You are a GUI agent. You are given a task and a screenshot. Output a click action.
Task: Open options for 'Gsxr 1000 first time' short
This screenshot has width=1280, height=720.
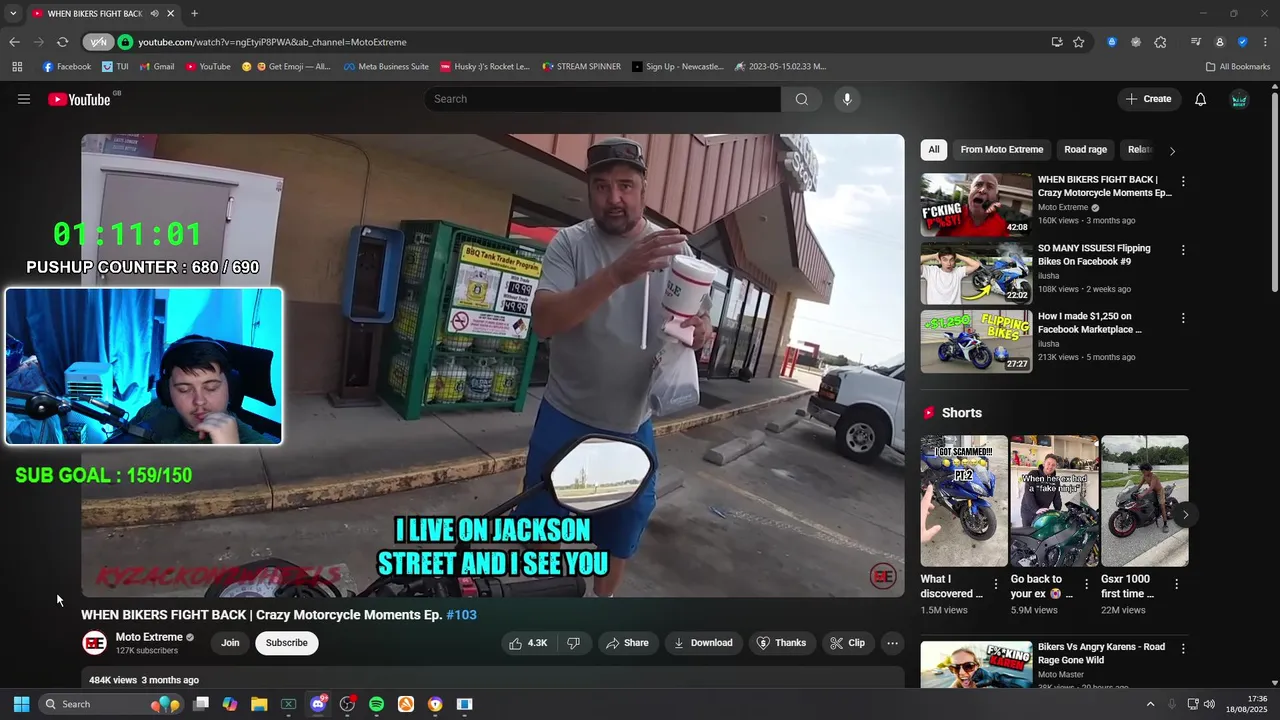1176,584
